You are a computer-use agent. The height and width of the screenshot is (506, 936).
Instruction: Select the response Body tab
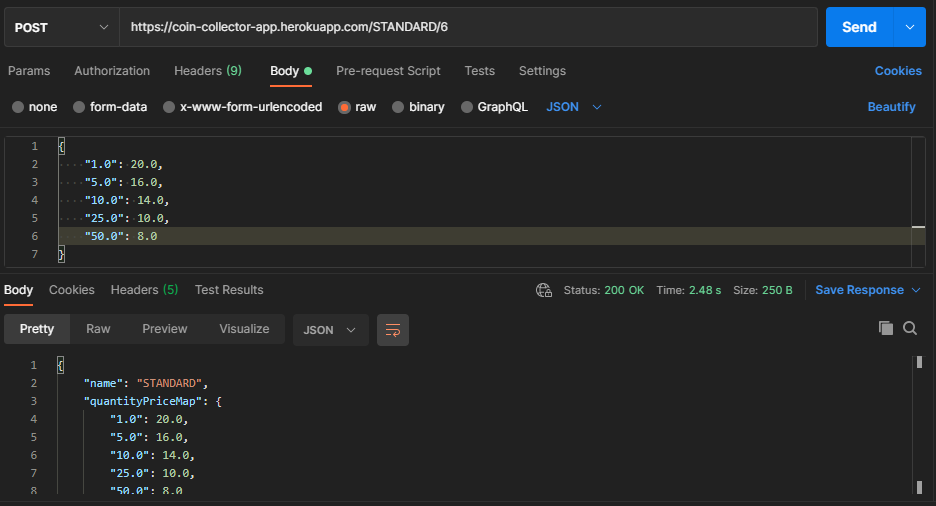point(19,290)
